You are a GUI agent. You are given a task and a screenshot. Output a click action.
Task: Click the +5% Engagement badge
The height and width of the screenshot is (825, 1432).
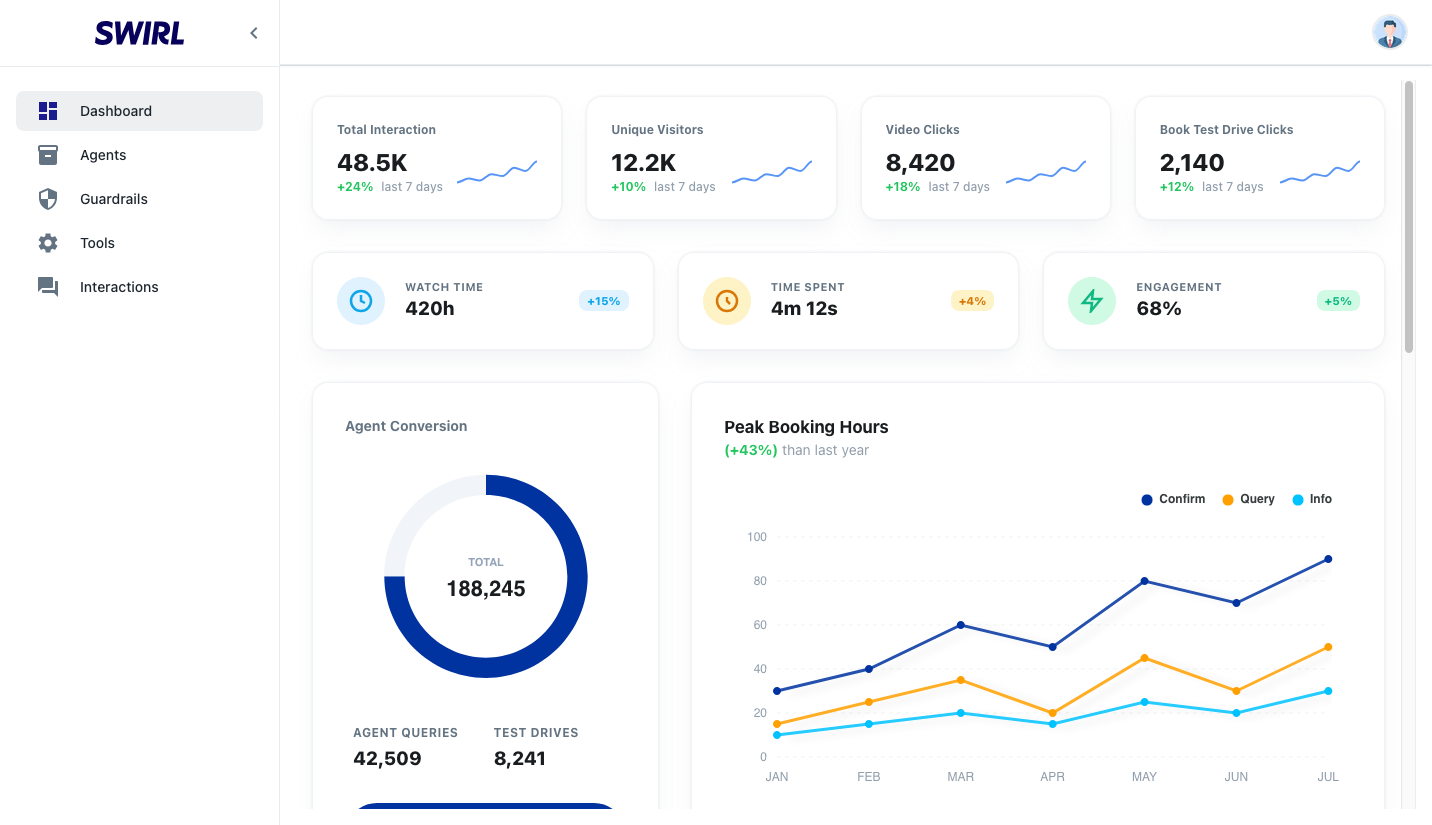pyautogui.click(x=1338, y=301)
